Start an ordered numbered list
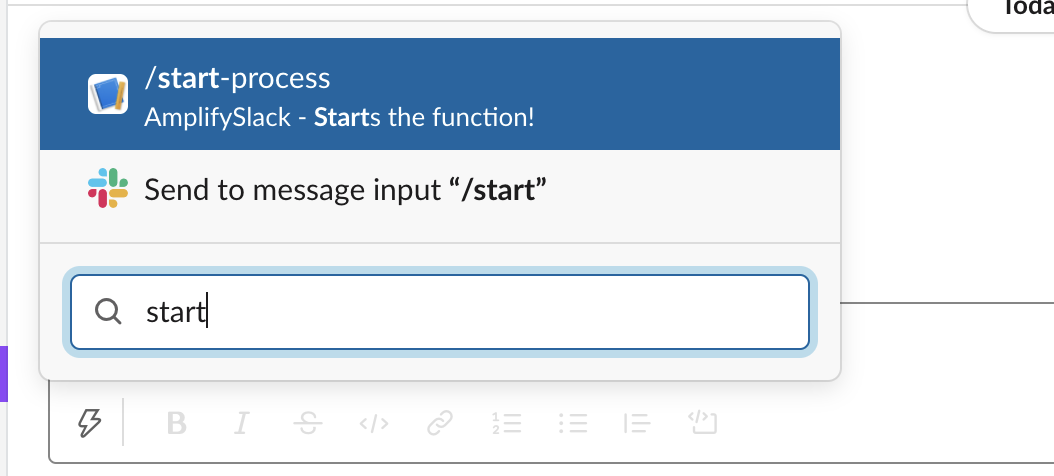Screen dimensions: 1054x476 click(508, 424)
